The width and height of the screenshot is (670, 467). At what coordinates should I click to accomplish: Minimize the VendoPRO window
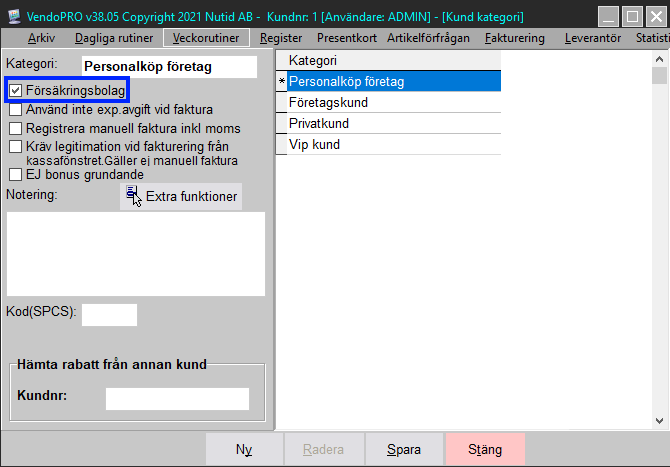tap(608, 16)
